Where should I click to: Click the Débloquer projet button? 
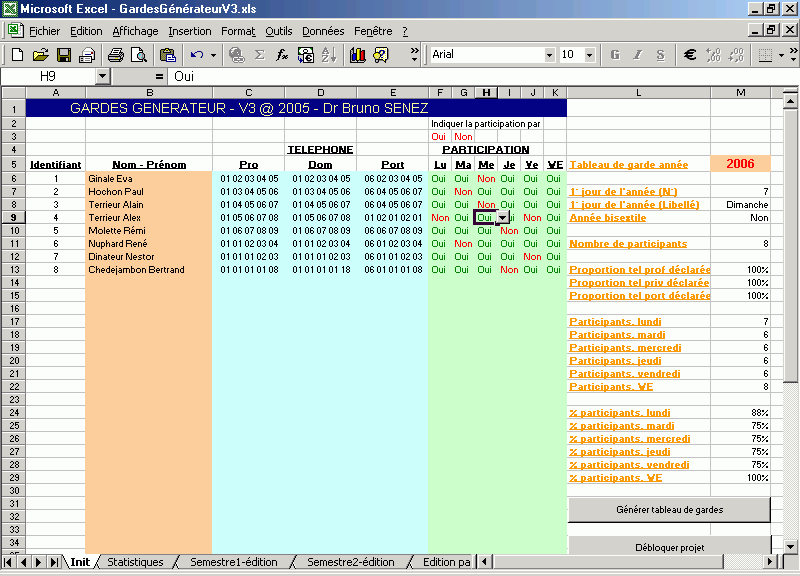click(669, 545)
